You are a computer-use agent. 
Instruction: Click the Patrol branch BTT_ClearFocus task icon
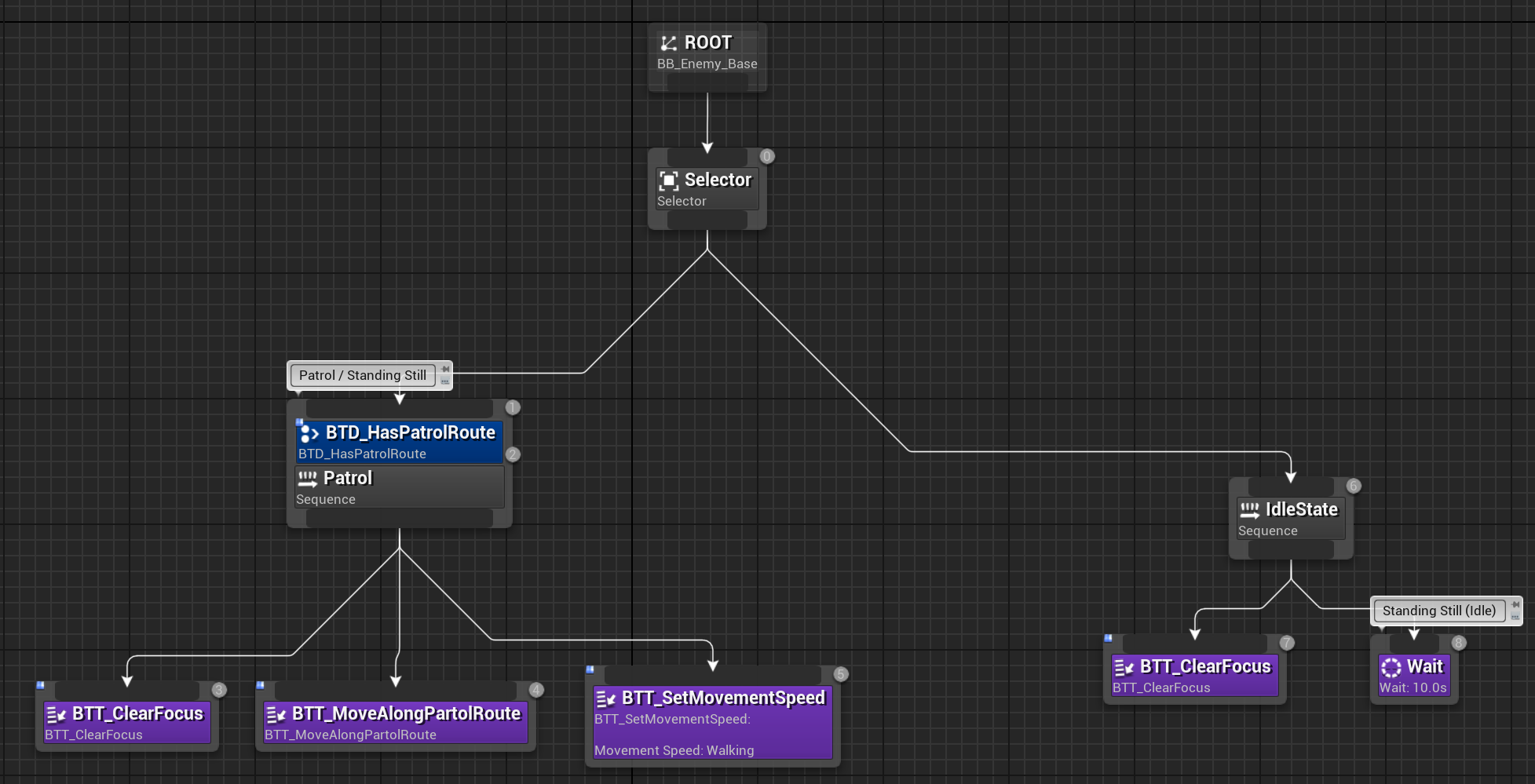[x=56, y=714]
